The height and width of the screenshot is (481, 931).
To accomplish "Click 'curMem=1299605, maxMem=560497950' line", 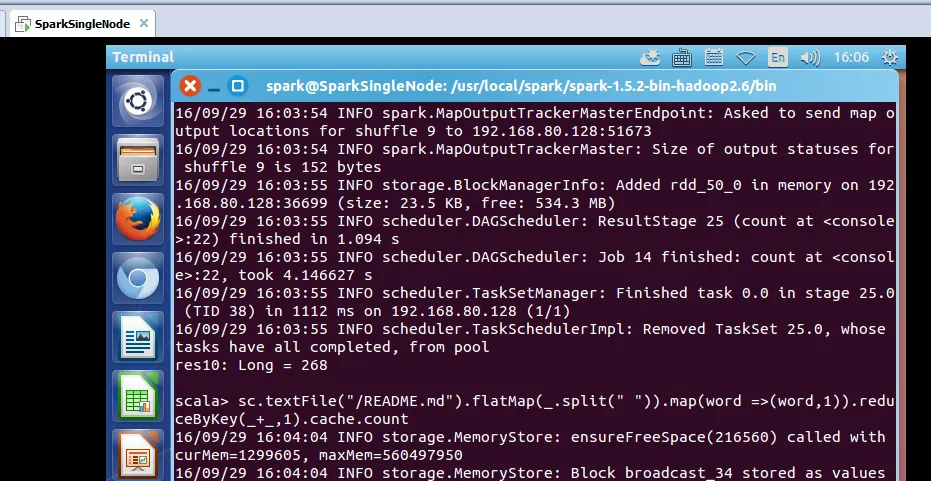I will pos(319,455).
